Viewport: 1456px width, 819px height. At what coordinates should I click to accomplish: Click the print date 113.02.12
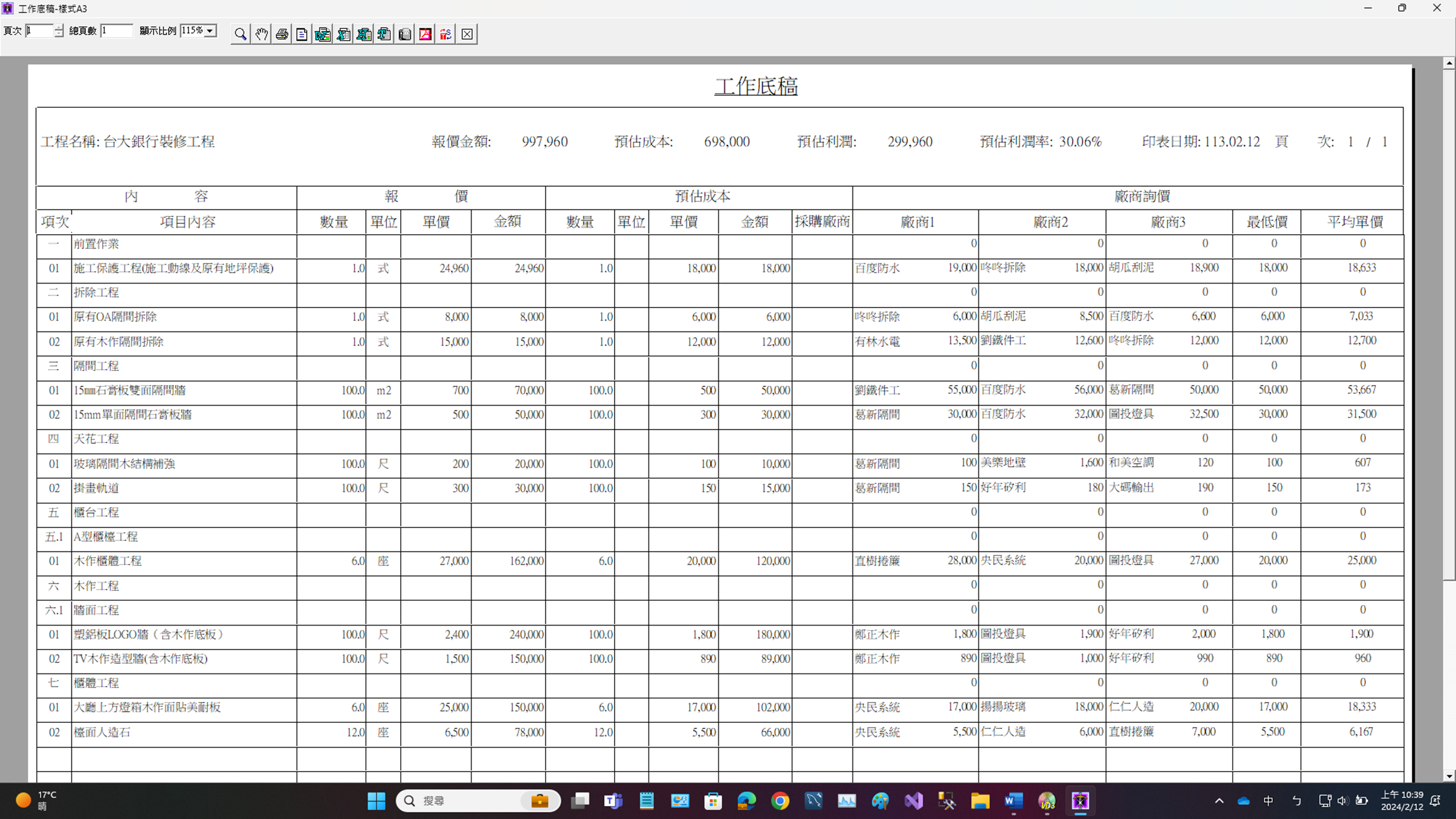click(1232, 142)
